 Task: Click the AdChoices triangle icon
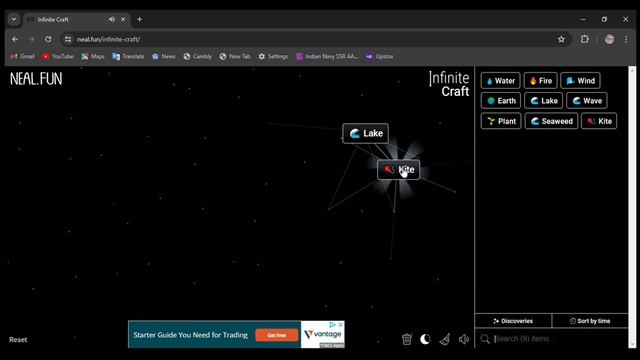tap(333, 324)
